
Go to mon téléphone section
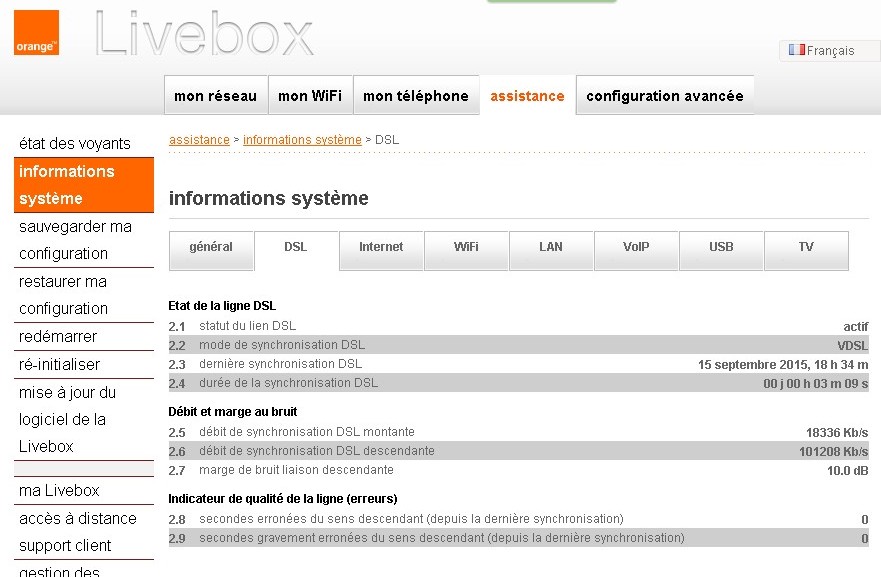416,96
